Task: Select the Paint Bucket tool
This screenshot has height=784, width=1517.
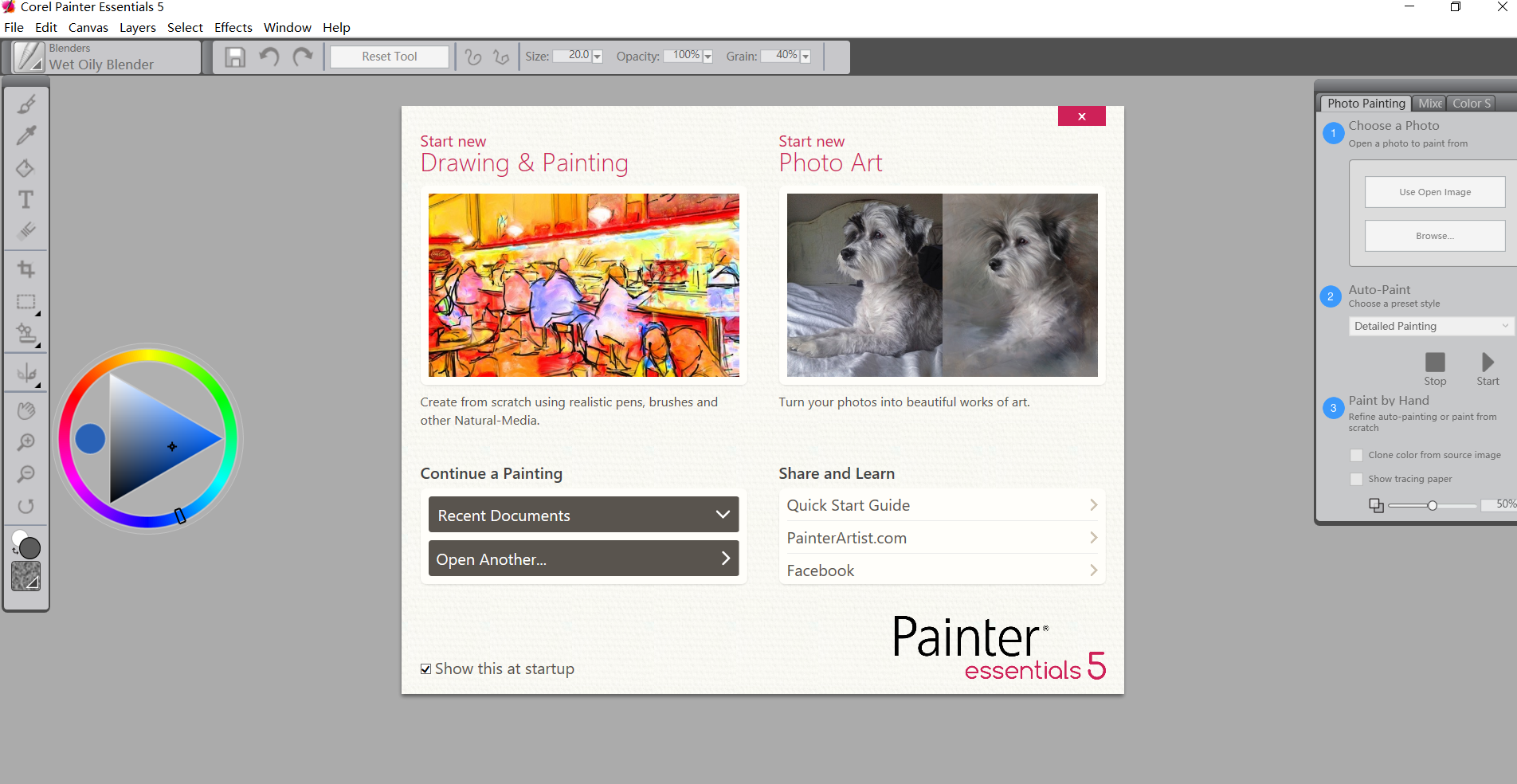Action: coord(26,167)
